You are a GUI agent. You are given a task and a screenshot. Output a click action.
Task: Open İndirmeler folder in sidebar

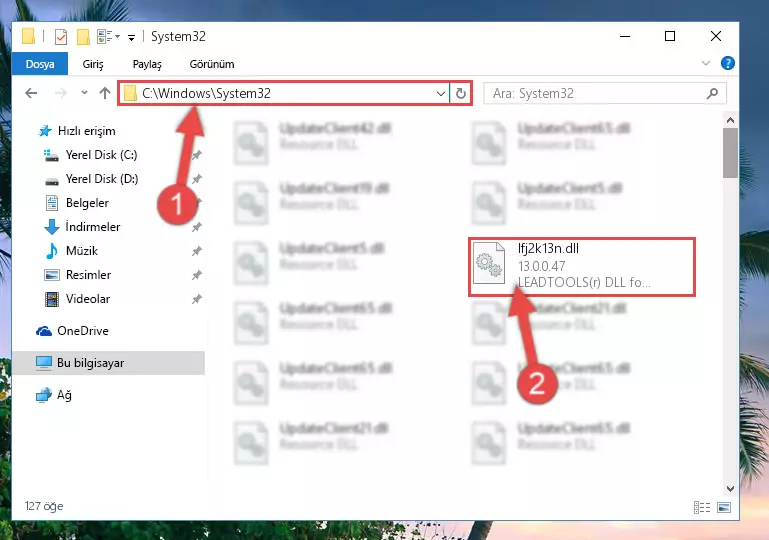pyautogui.click(x=93, y=227)
